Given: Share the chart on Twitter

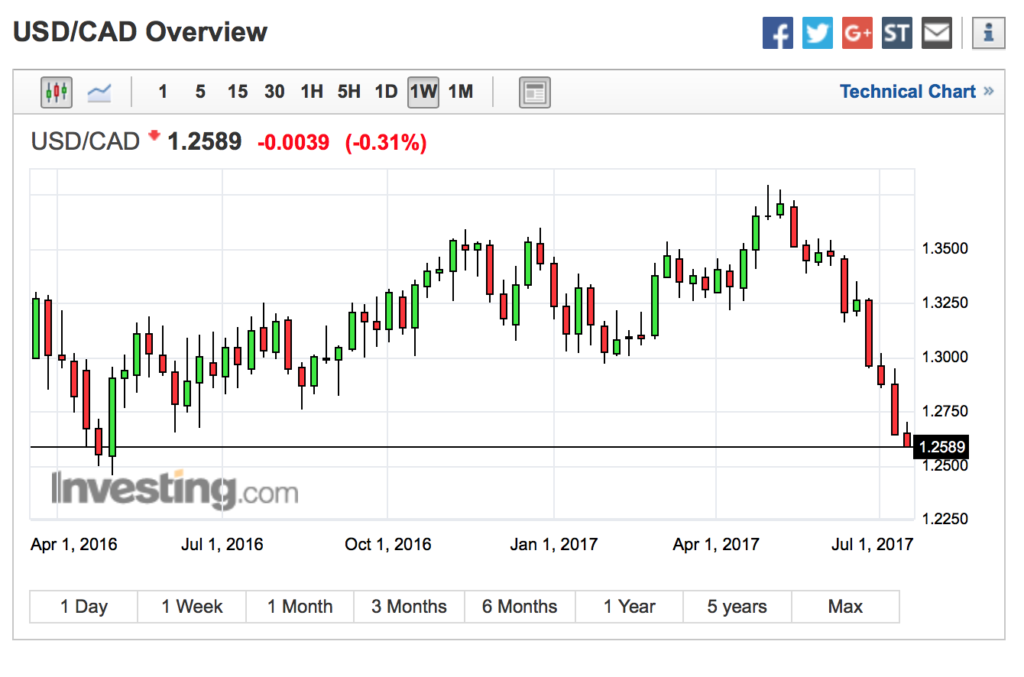Looking at the screenshot, I should pos(817,33).
